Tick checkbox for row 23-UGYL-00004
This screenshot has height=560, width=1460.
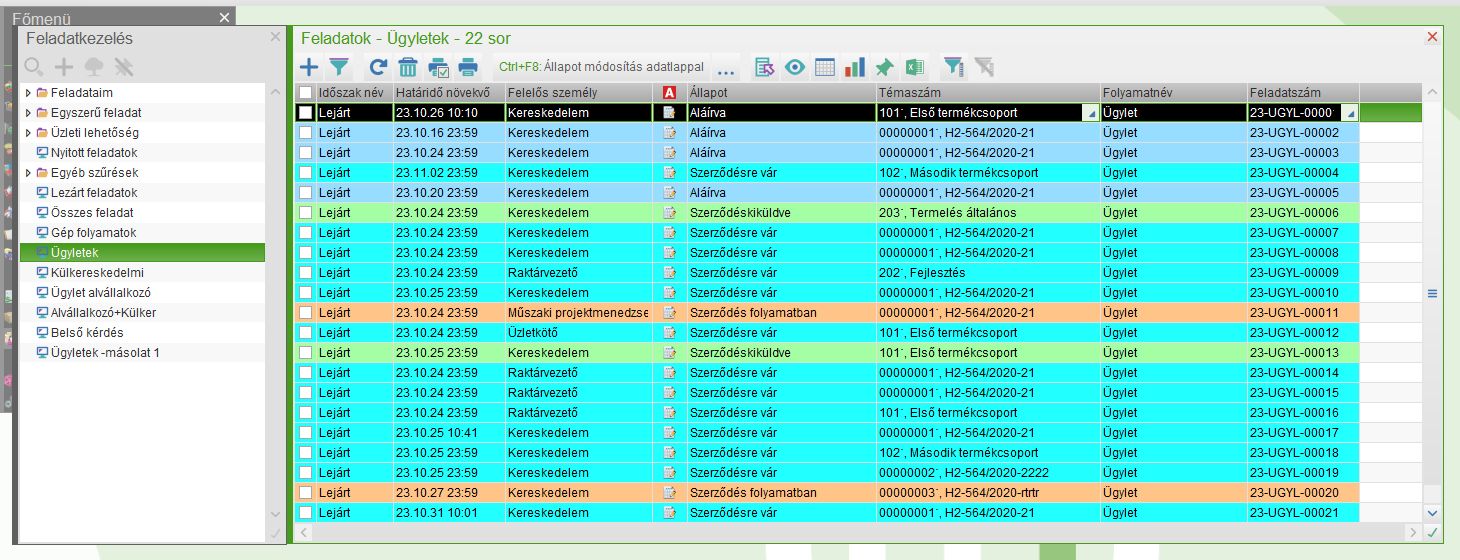coord(306,173)
